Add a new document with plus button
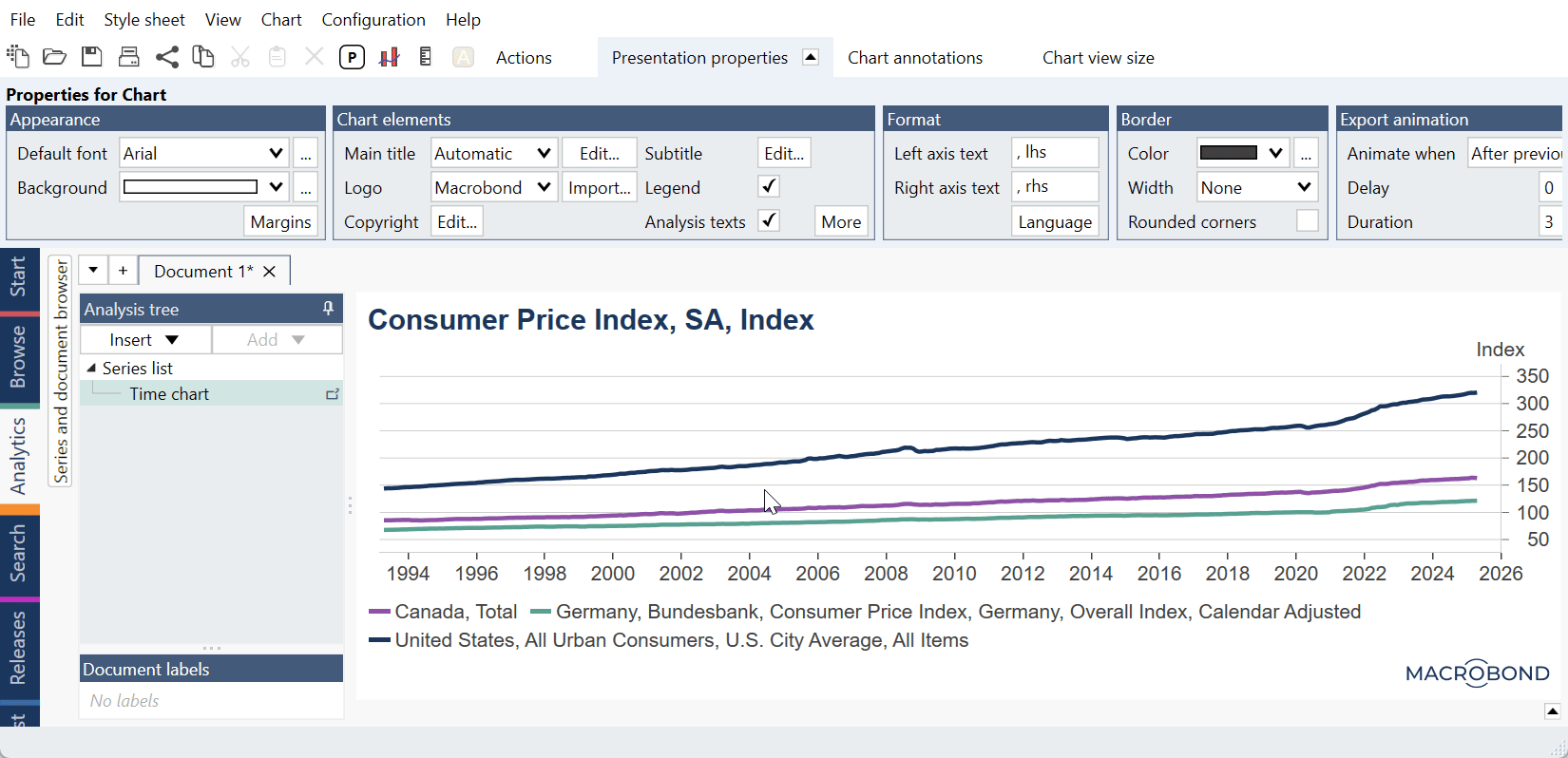Image resolution: width=1568 pixels, height=758 pixels. click(x=123, y=271)
